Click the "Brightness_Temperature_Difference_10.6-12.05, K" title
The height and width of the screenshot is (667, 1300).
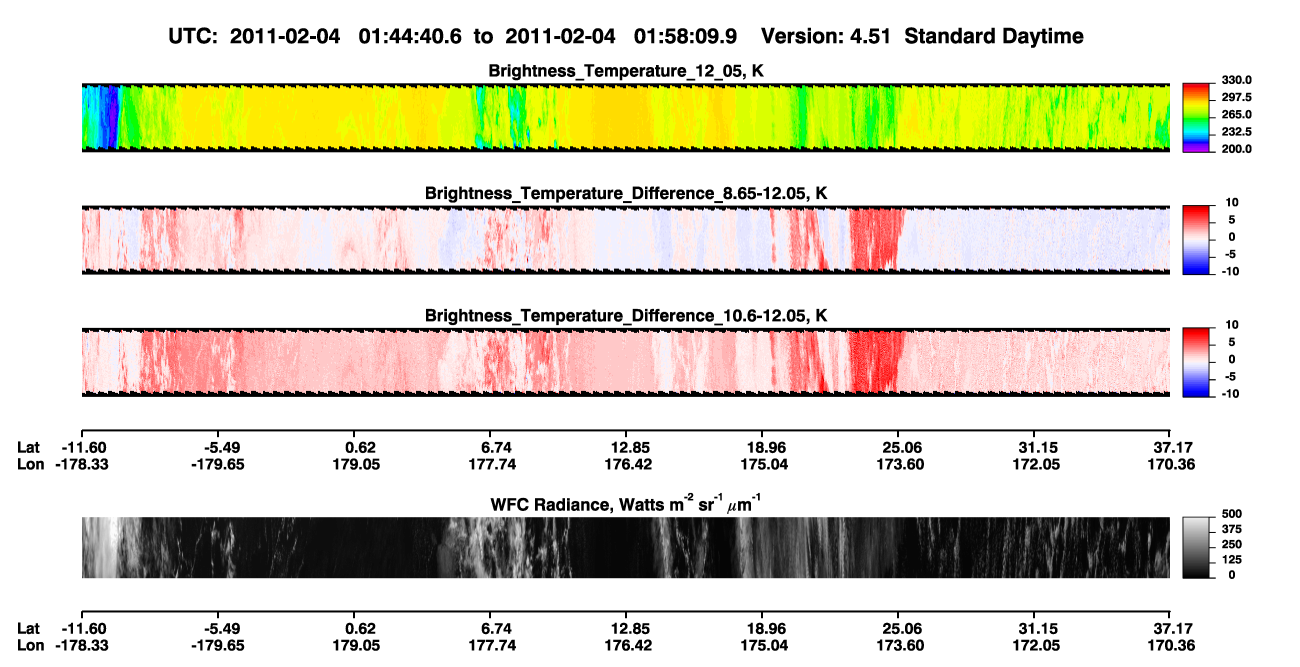(626, 315)
